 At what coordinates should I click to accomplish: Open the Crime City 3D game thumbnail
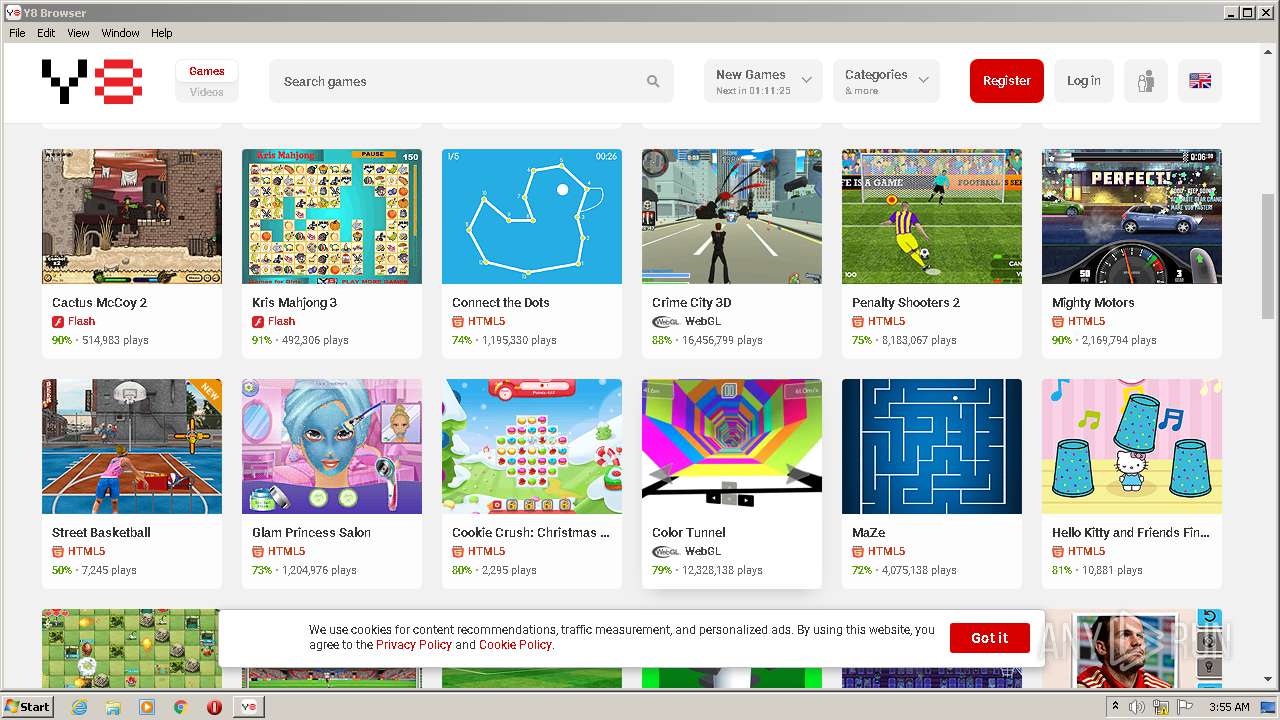tap(732, 216)
